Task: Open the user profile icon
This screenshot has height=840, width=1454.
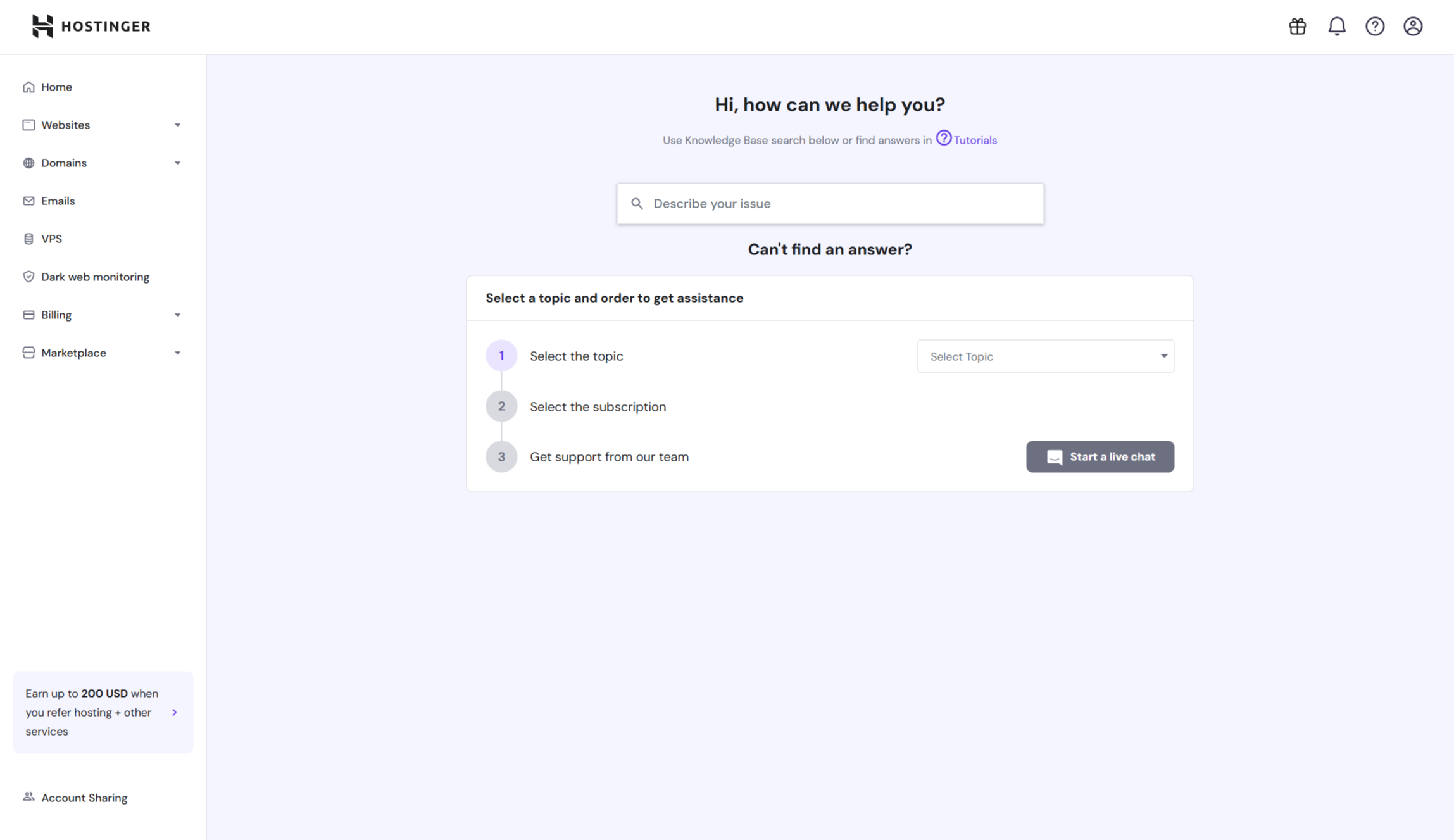Action: pyautogui.click(x=1413, y=27)
